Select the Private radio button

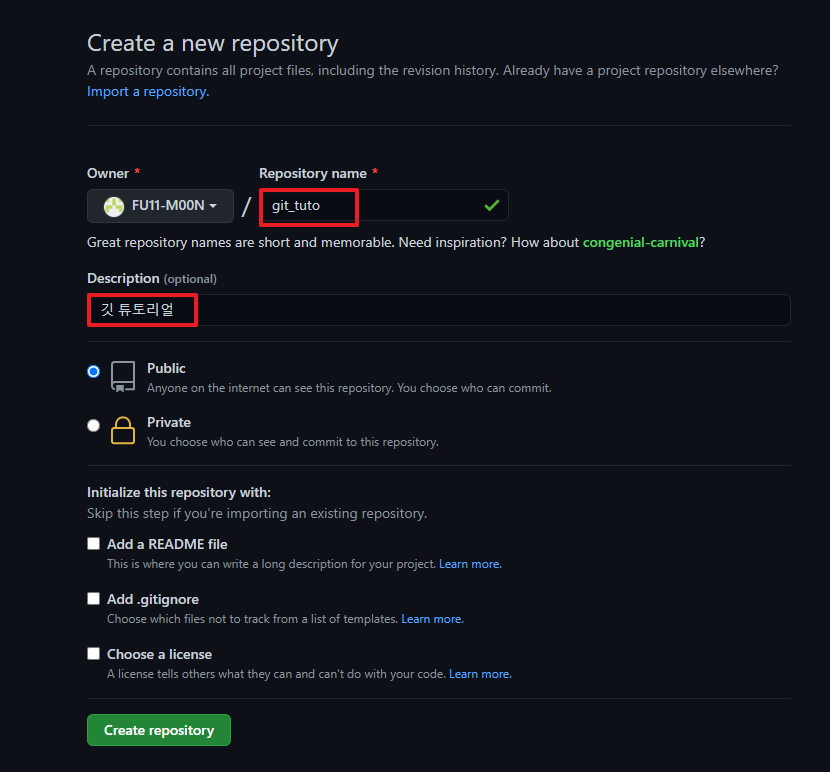(94, 426)
